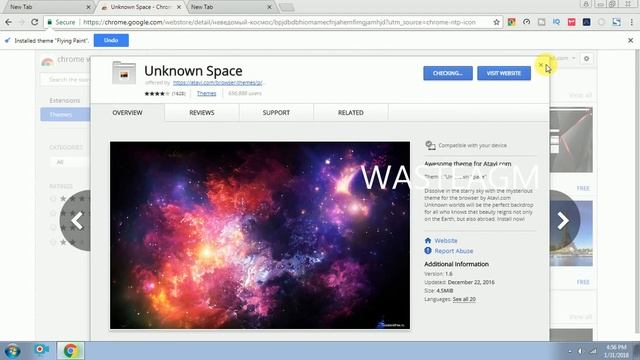The height and width of the screenshot is (360, 640).
Task: Click the star rating of the theme
Action: click(157, 93)
